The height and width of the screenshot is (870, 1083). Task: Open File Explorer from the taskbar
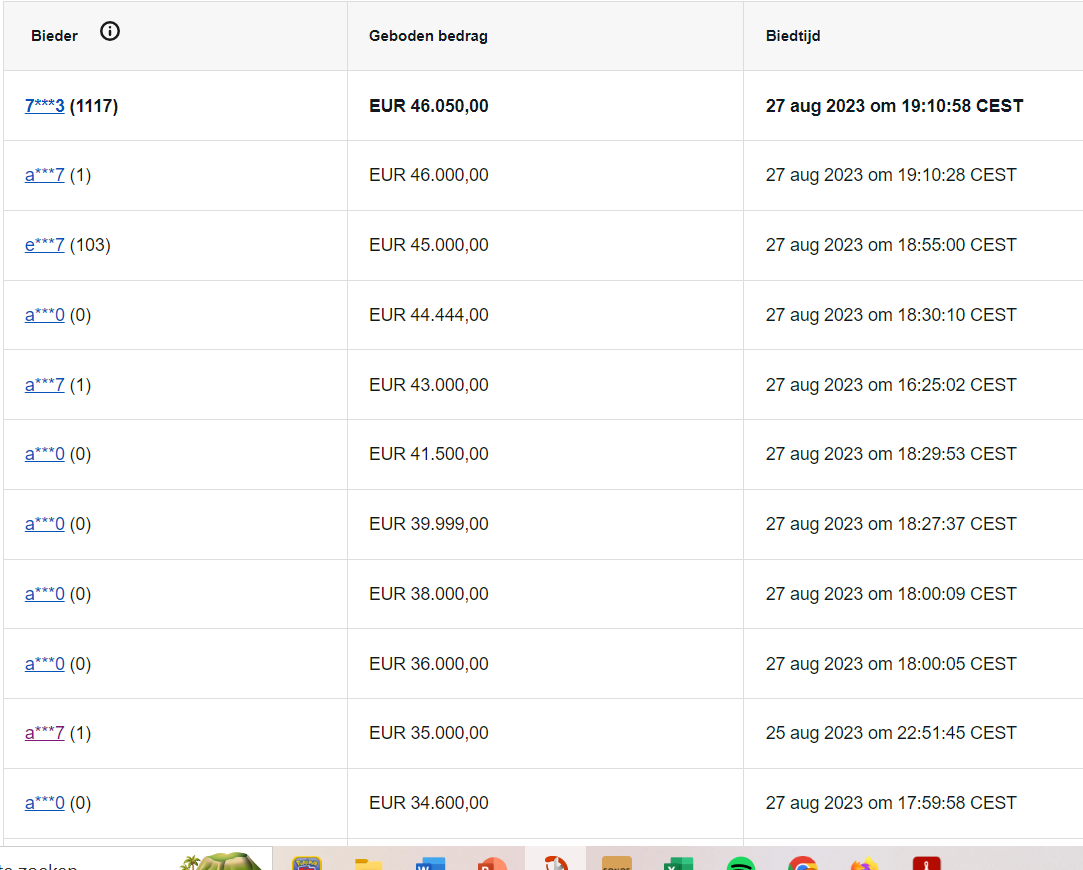[369, 863]
